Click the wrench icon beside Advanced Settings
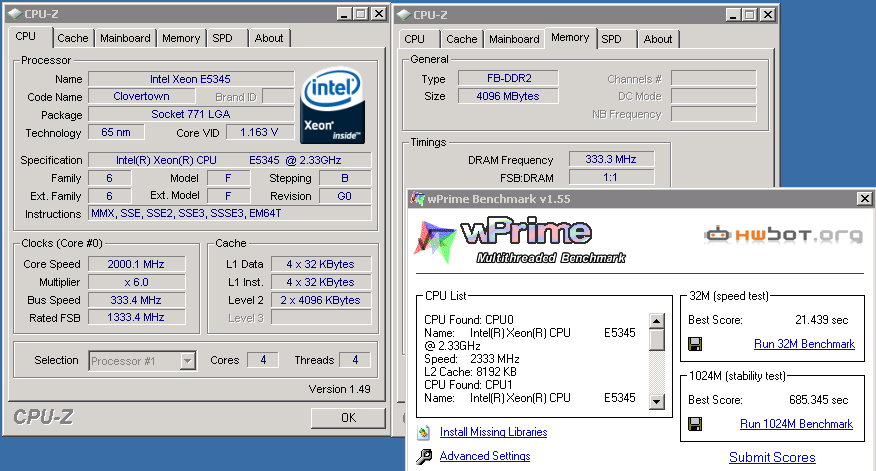The width and height of the screenshot is (876, 471). [x=424, y=456]
